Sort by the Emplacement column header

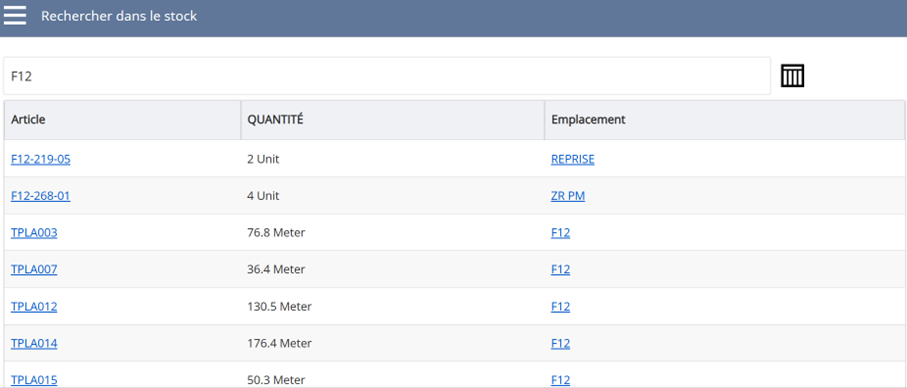click(725, 120)
